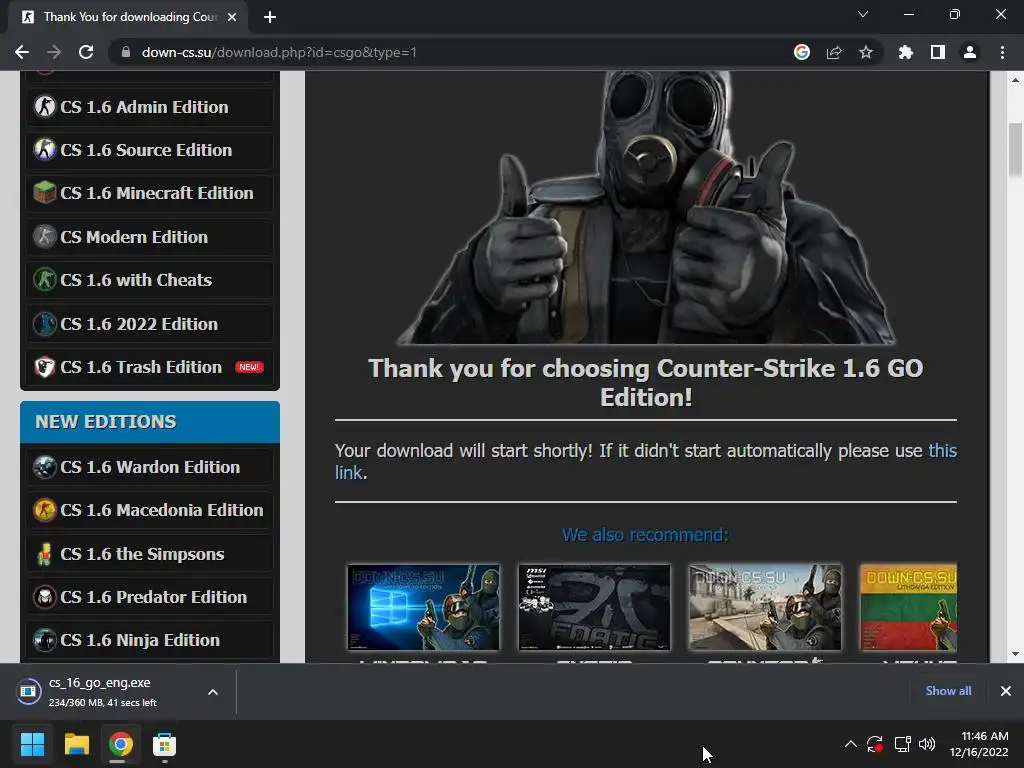This screenshot has width=1024, height=768.
Task: Open a new tab with the plus button
Action: point(270,17)
